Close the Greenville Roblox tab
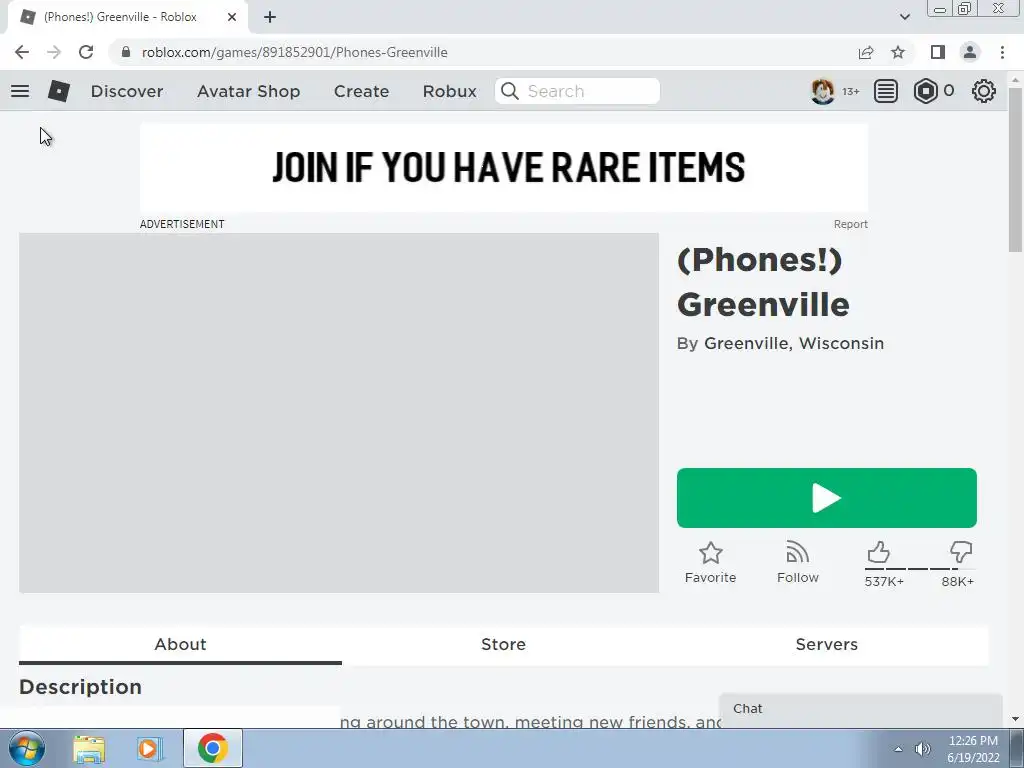The height and width of the screenshot is (768, 1024). [x=232, y=17]
